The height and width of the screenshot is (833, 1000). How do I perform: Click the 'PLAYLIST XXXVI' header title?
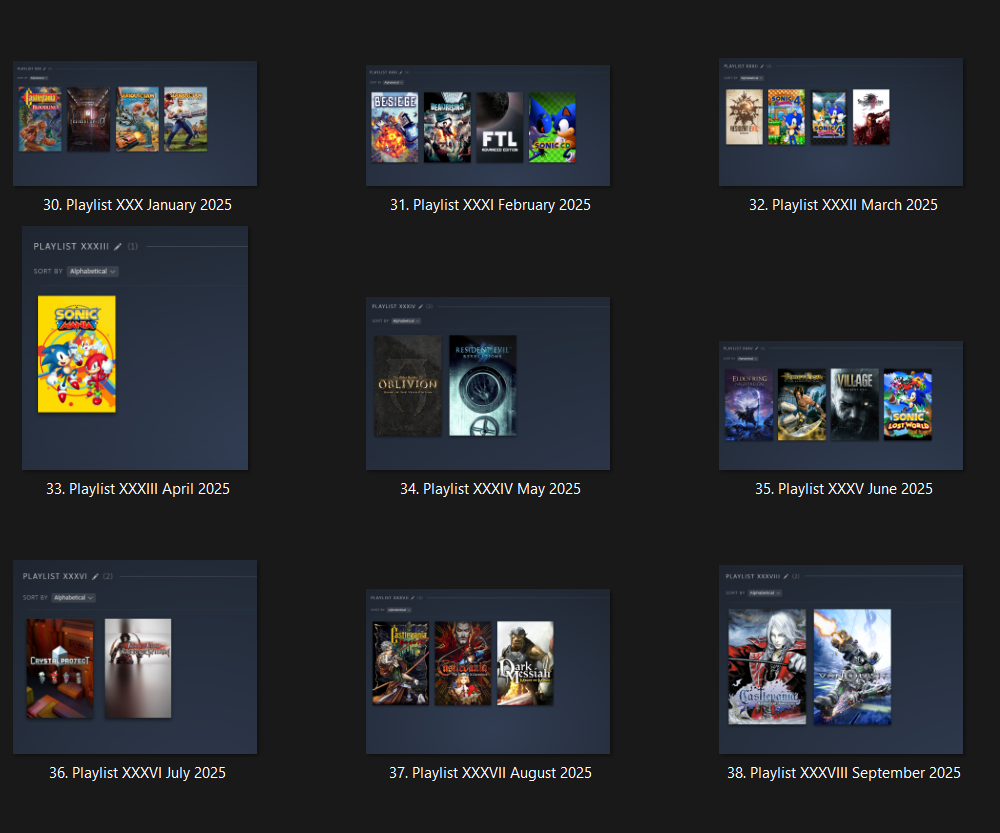coord(55,577)
